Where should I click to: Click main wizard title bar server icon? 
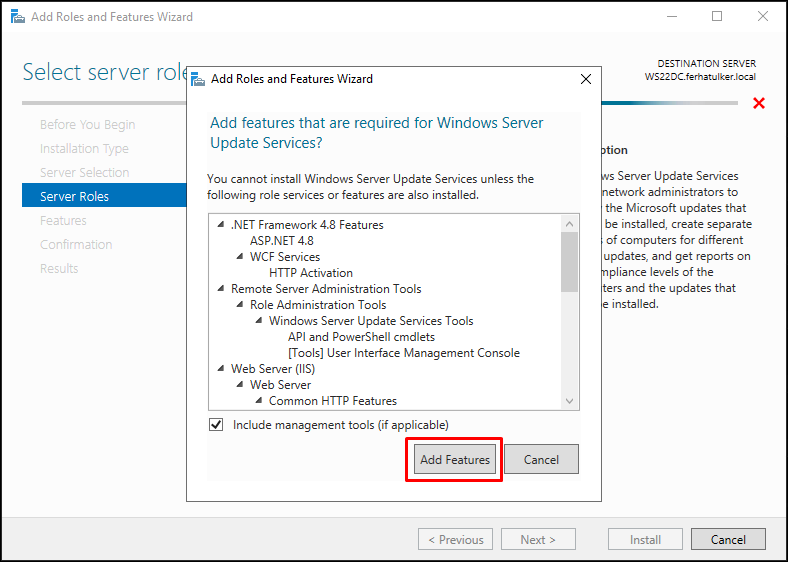click(18, 17)
